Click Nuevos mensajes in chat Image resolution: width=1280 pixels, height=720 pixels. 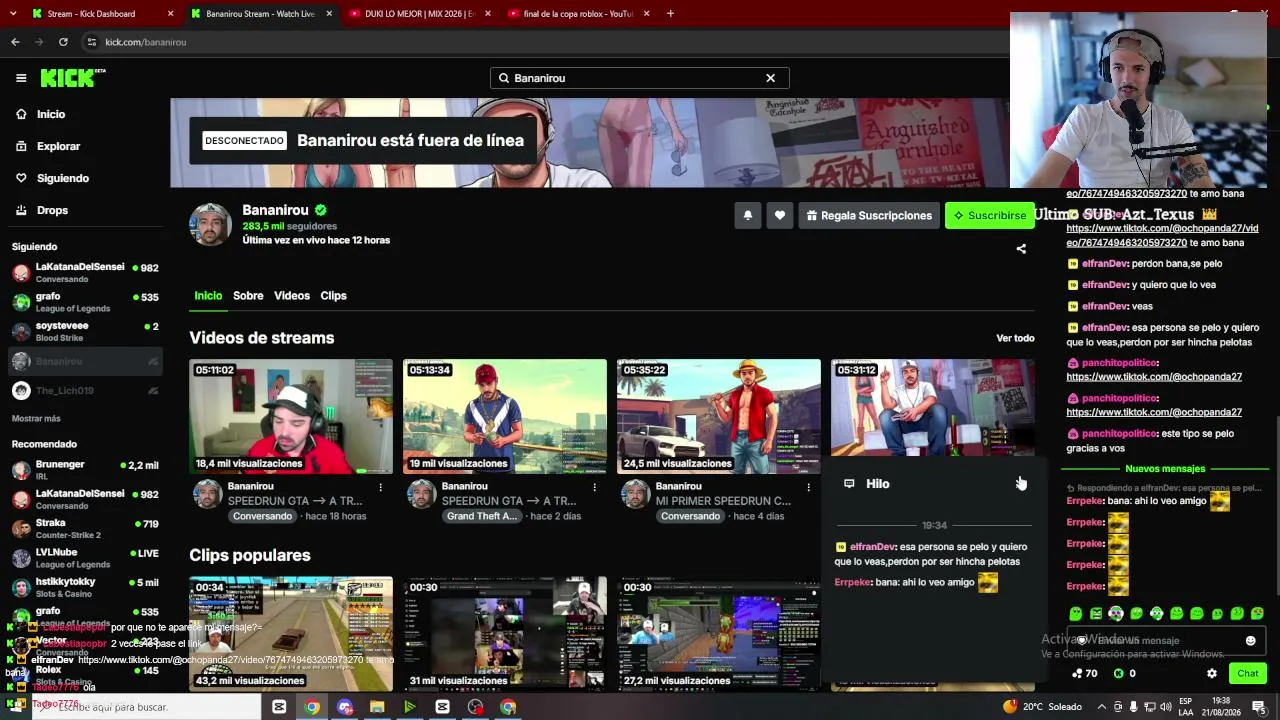point(1165,469)
